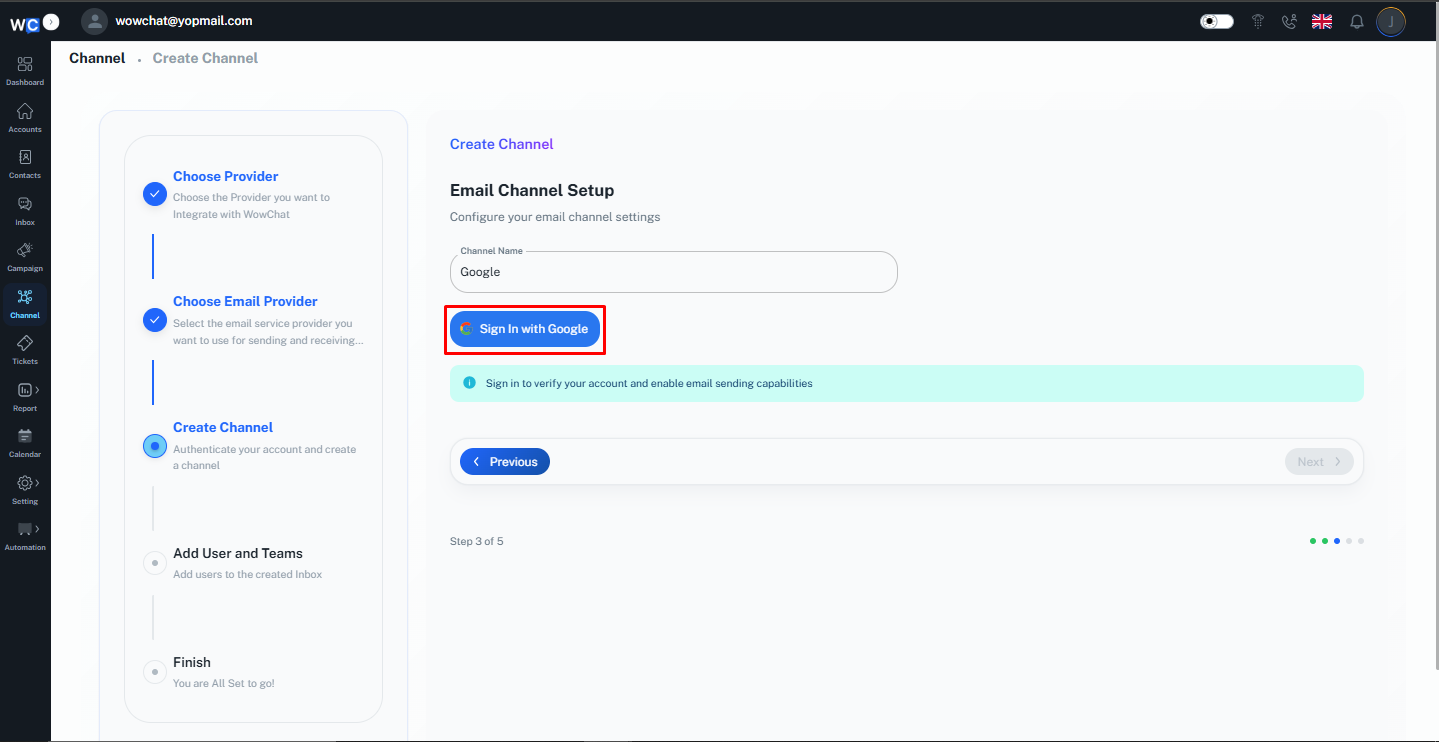Image resolution: width=1439 pixels, height=742 pixels.
Task: Open Campaign megaphone in sidebar
Action: pyautogui.click(x=25, y=256)
